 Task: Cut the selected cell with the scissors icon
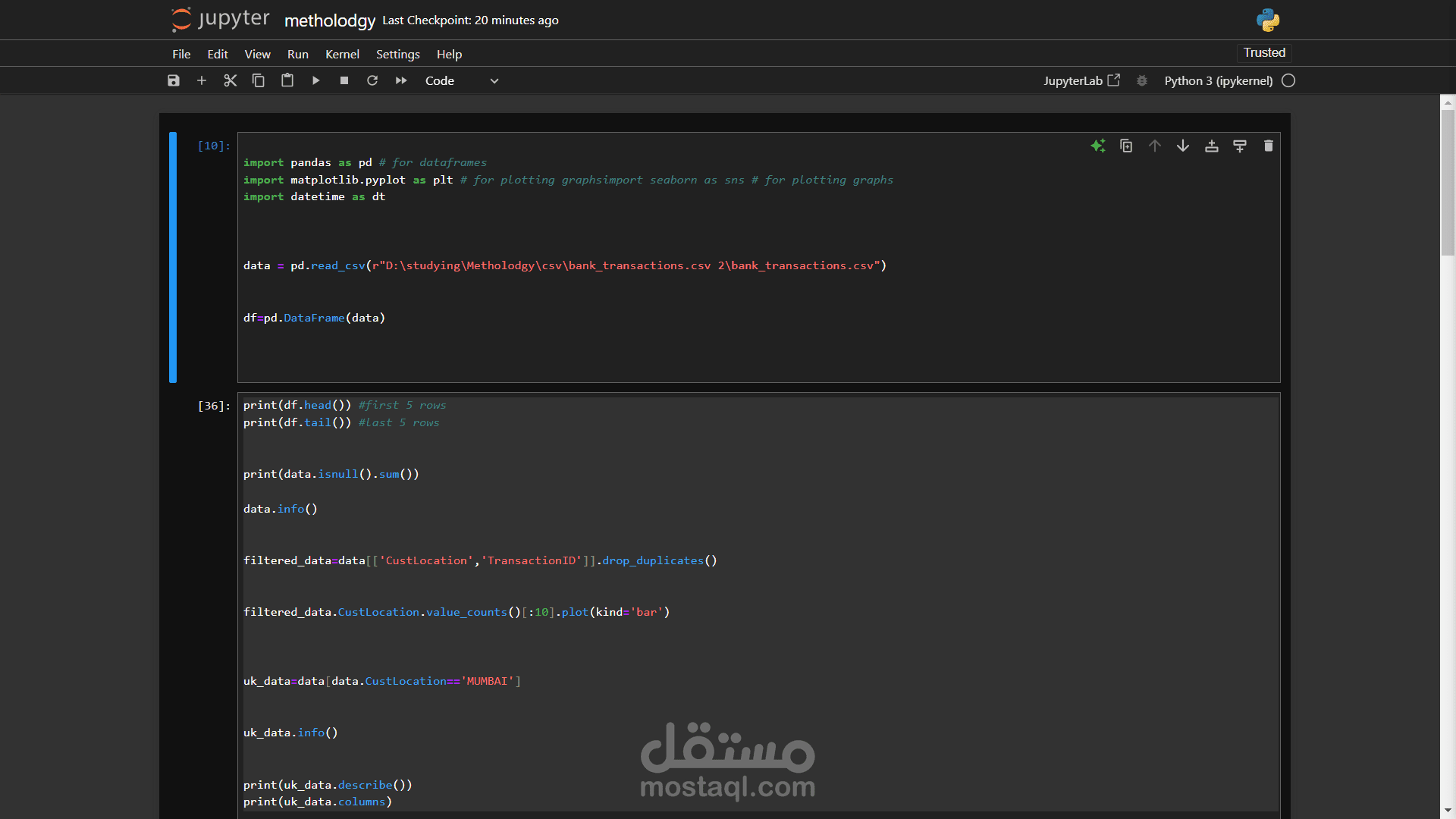tap(231, 80)
